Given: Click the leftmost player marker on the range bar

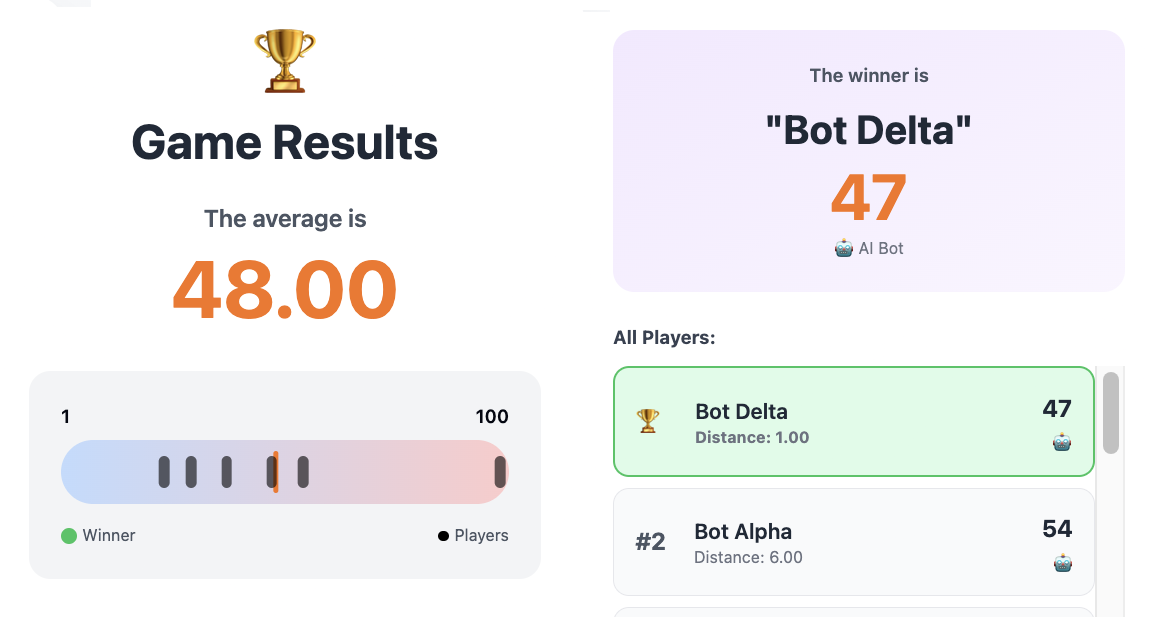Looking at the screenshot, I should coord(164,472).
